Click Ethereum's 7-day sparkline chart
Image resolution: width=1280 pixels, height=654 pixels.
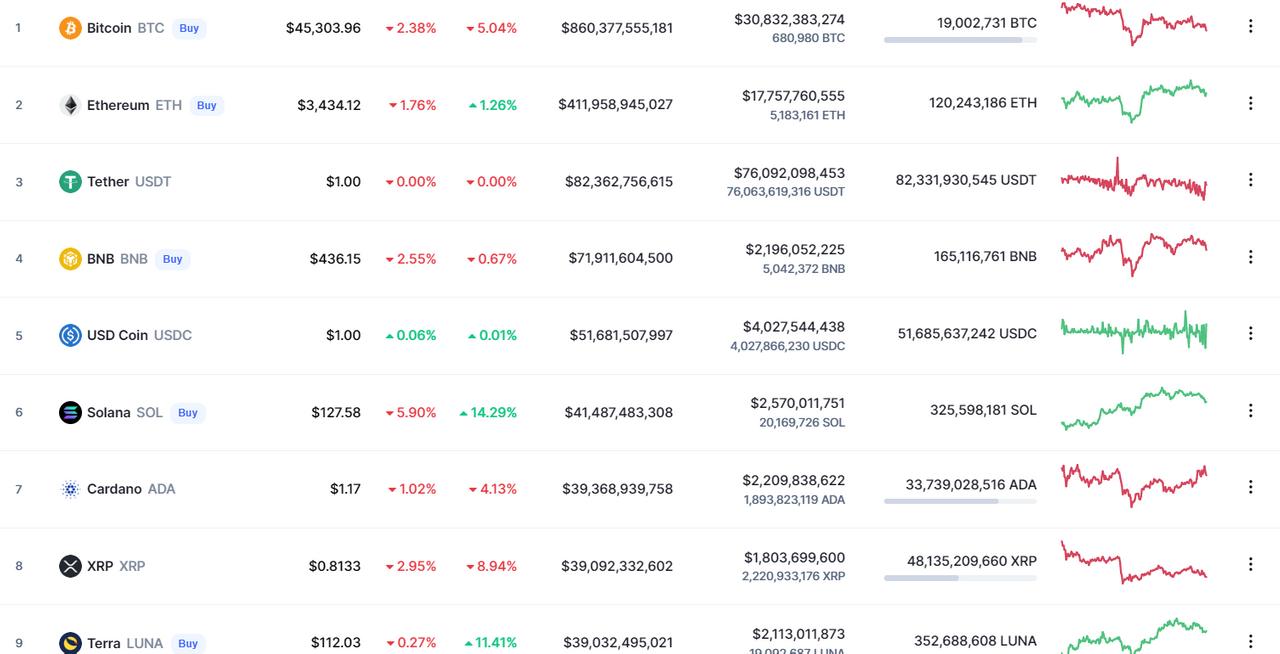tap(1134, 101)
